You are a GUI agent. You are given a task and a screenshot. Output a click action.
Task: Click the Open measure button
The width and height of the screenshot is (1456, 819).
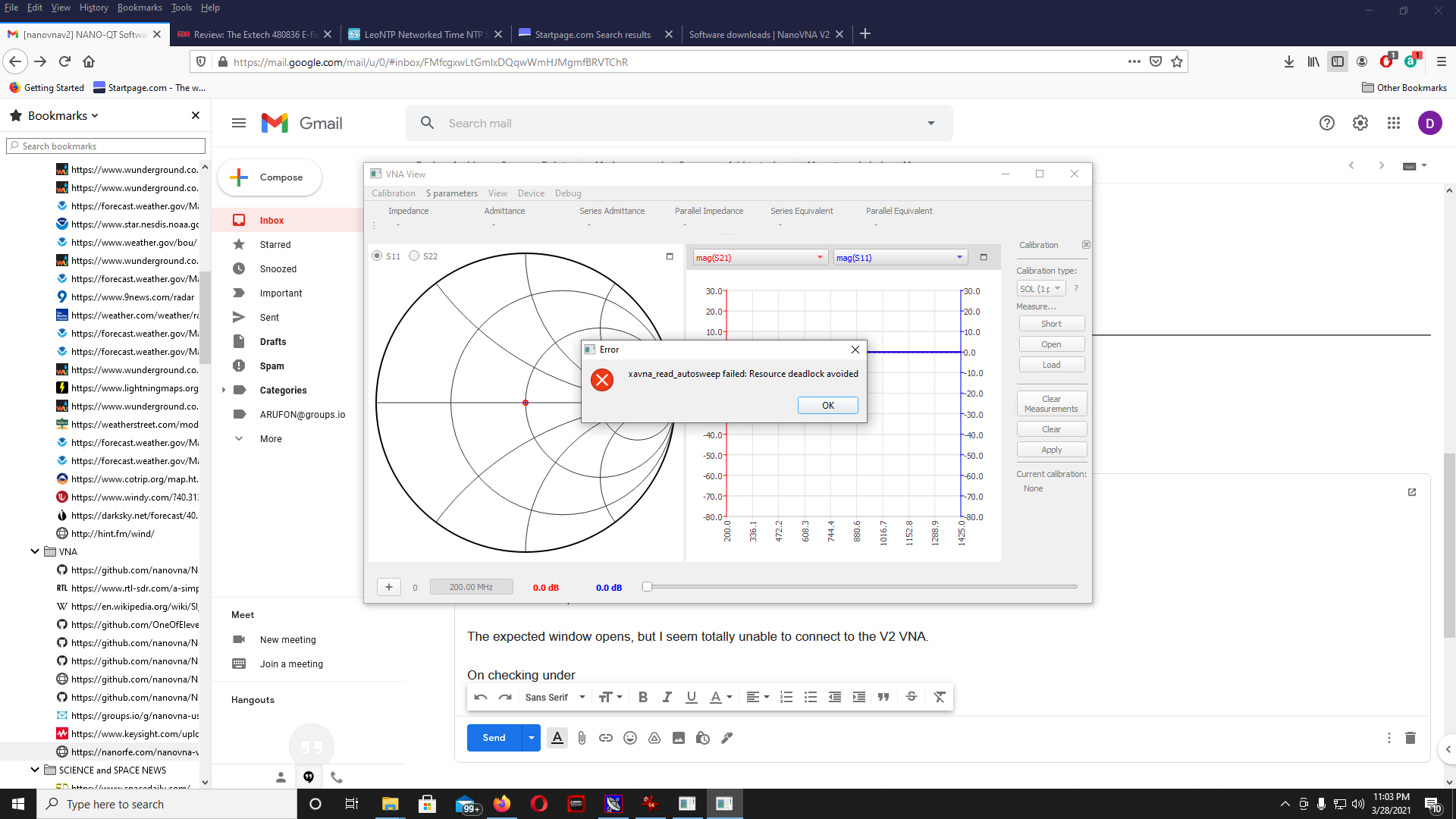point(1051,344)
